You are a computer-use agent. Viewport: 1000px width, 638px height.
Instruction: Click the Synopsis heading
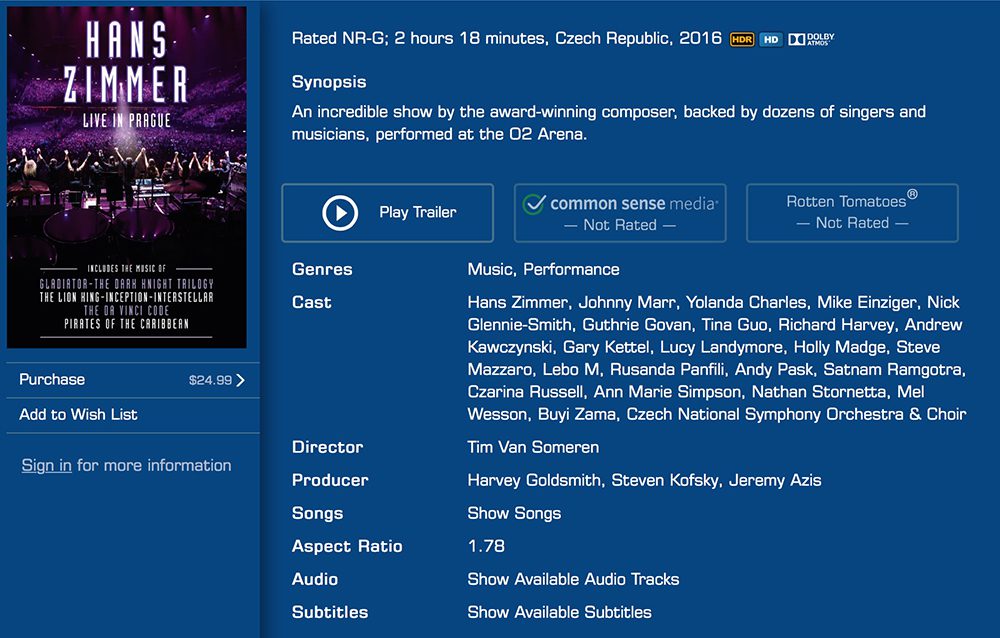[329, 82]
